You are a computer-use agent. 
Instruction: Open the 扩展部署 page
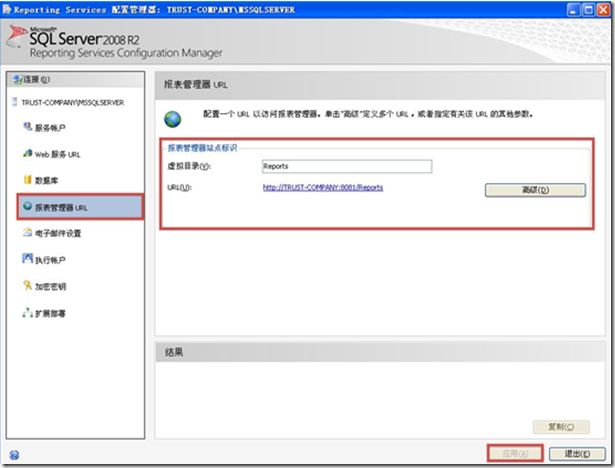50,313
